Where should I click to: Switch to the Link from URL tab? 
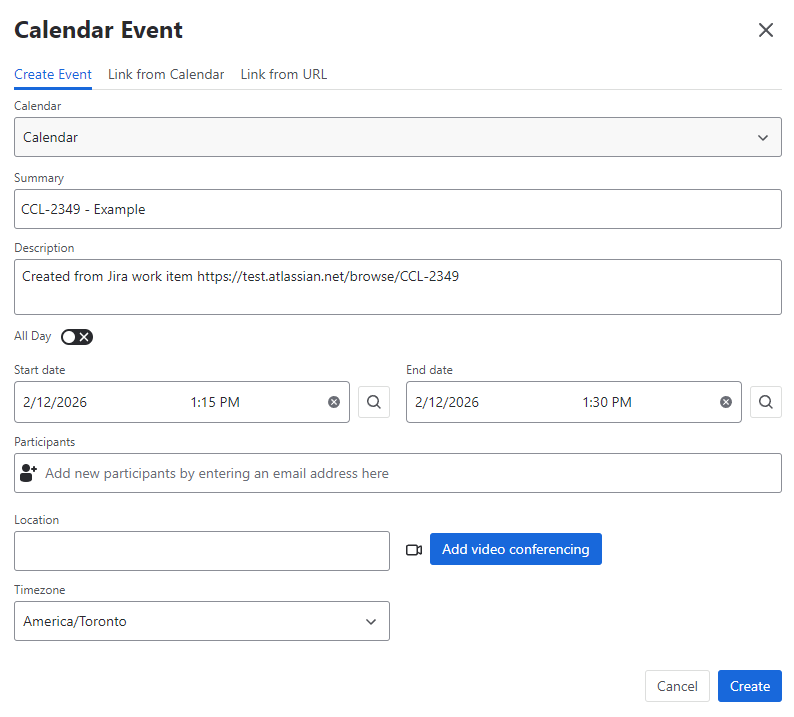pos(283,74)
